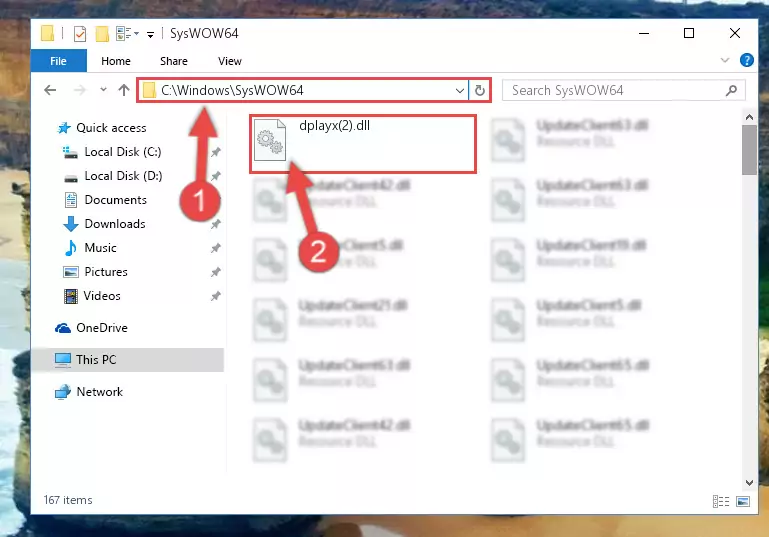Open Videos in the sidebar
Screen dimensions: 769x537
pos(102,296)
